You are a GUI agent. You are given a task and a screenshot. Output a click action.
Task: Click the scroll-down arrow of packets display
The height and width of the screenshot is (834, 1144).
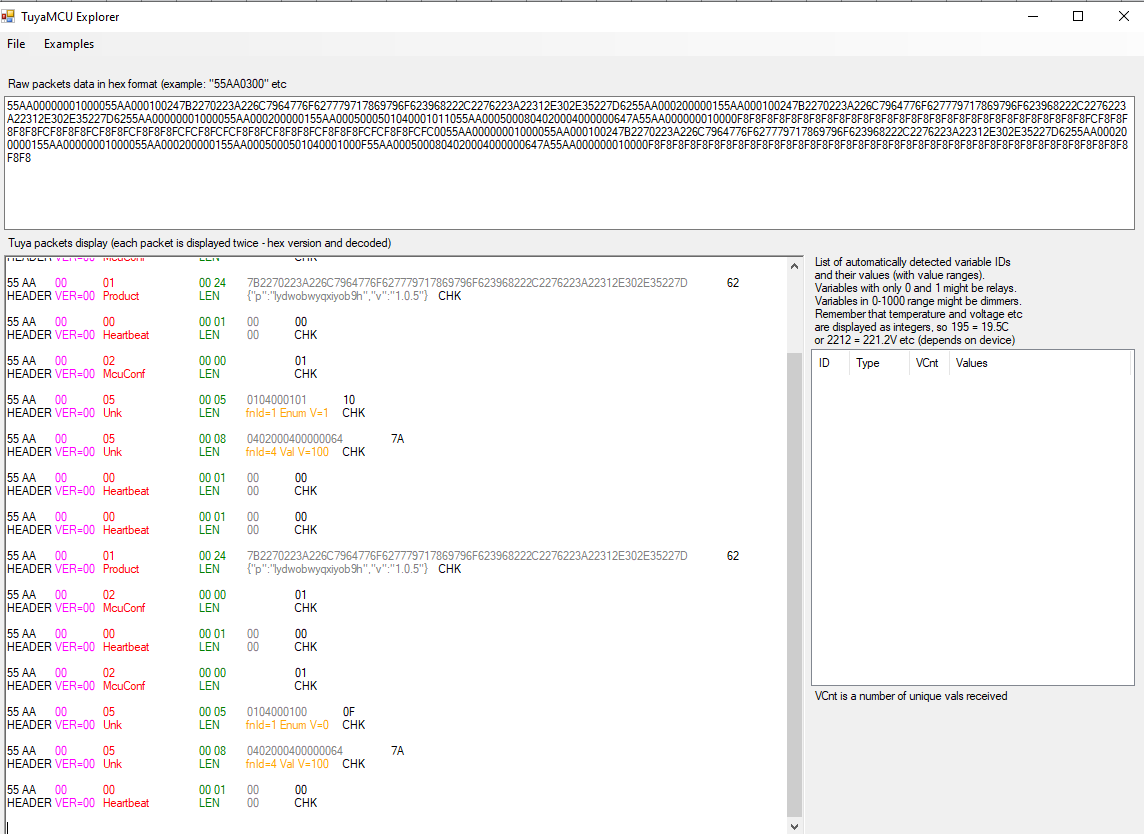(795, 826)
